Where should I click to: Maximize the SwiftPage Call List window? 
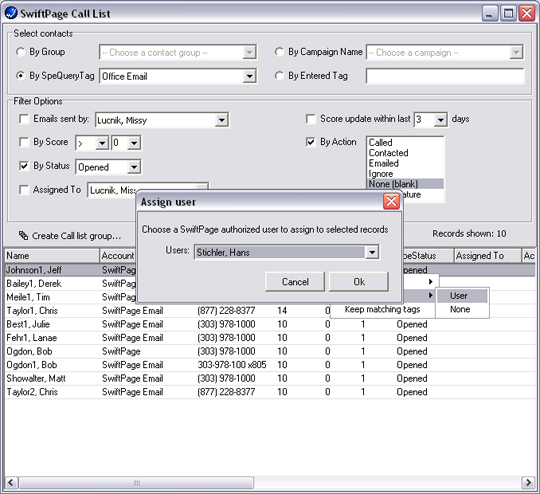click(x=508, y=13)
